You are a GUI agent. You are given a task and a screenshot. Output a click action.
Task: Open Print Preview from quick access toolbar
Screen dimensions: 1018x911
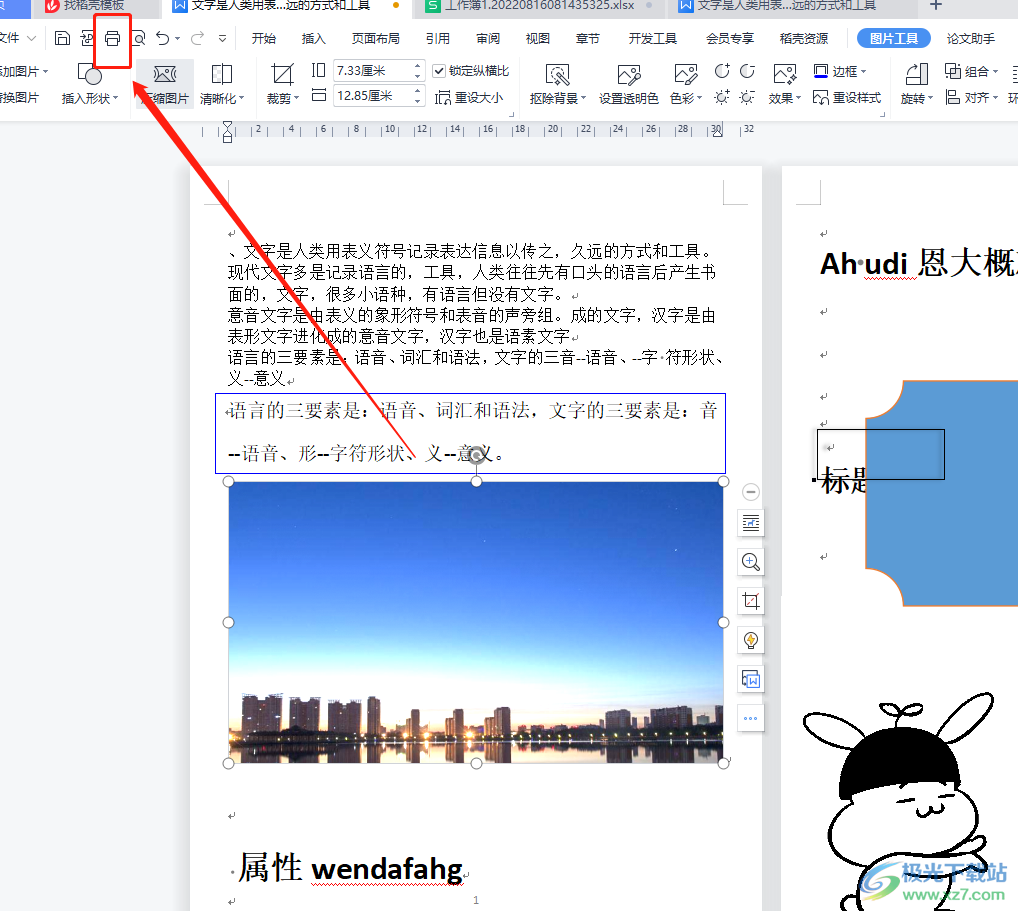138,38
